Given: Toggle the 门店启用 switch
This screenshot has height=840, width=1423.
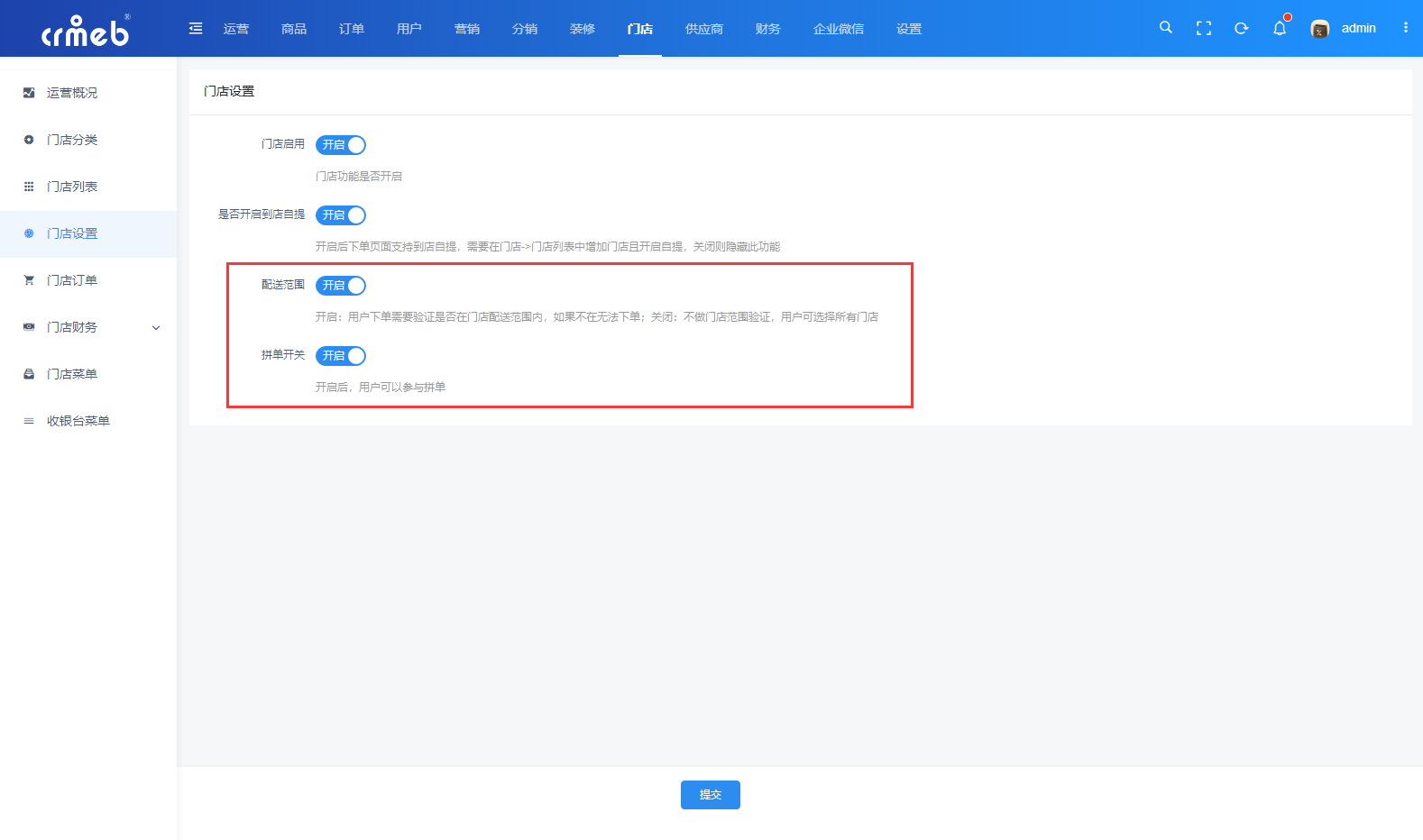Looking at the screenshot, I should [x=341, y=145].
